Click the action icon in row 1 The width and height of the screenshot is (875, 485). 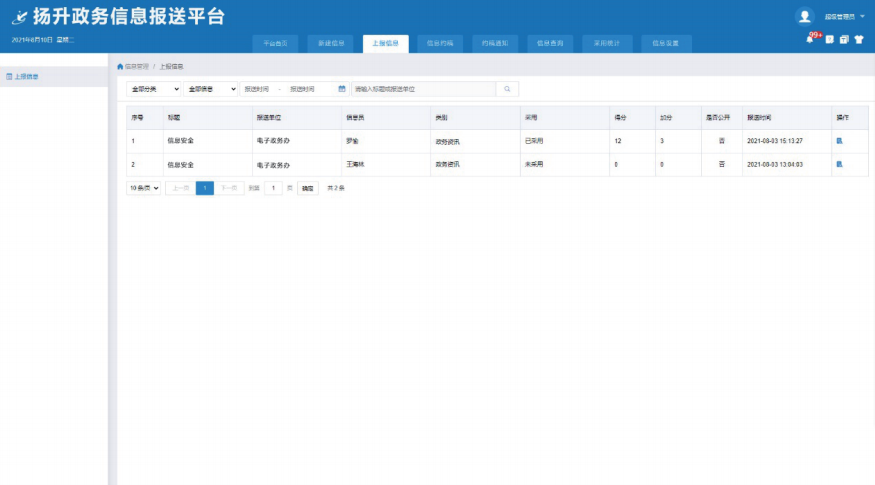839,141
